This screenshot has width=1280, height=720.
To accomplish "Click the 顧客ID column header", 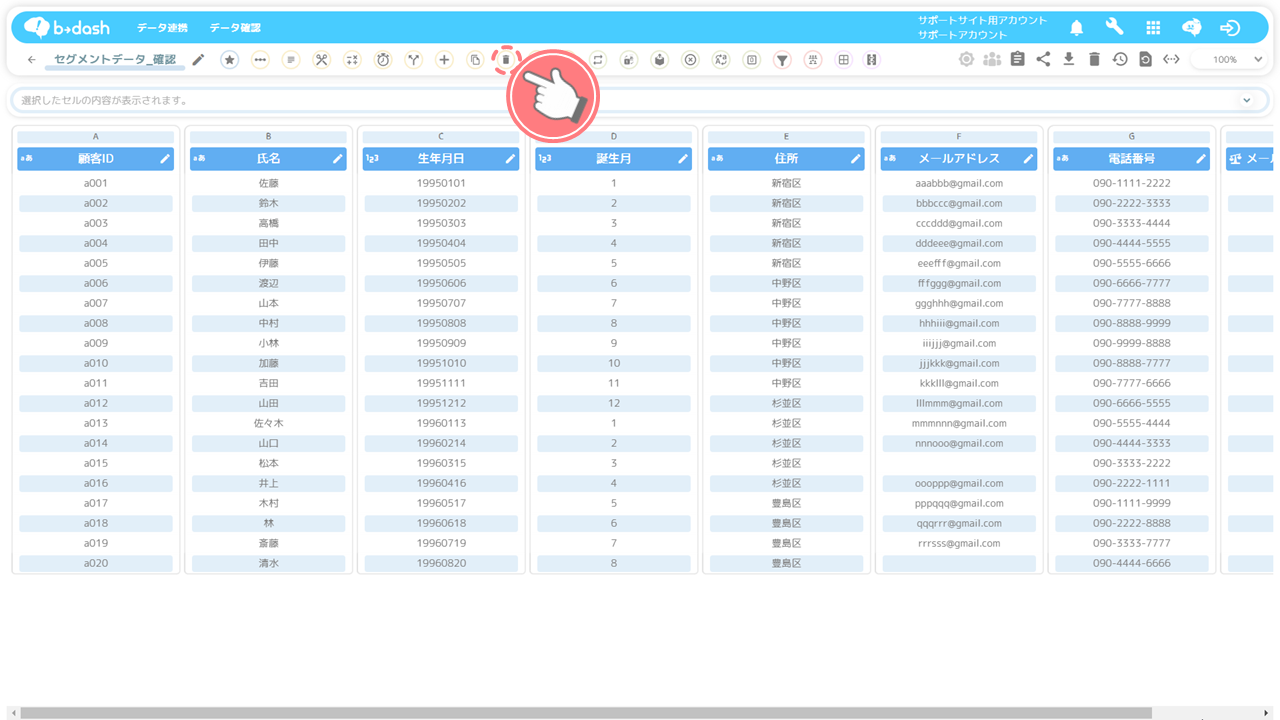I will click(x=96, y=158).
